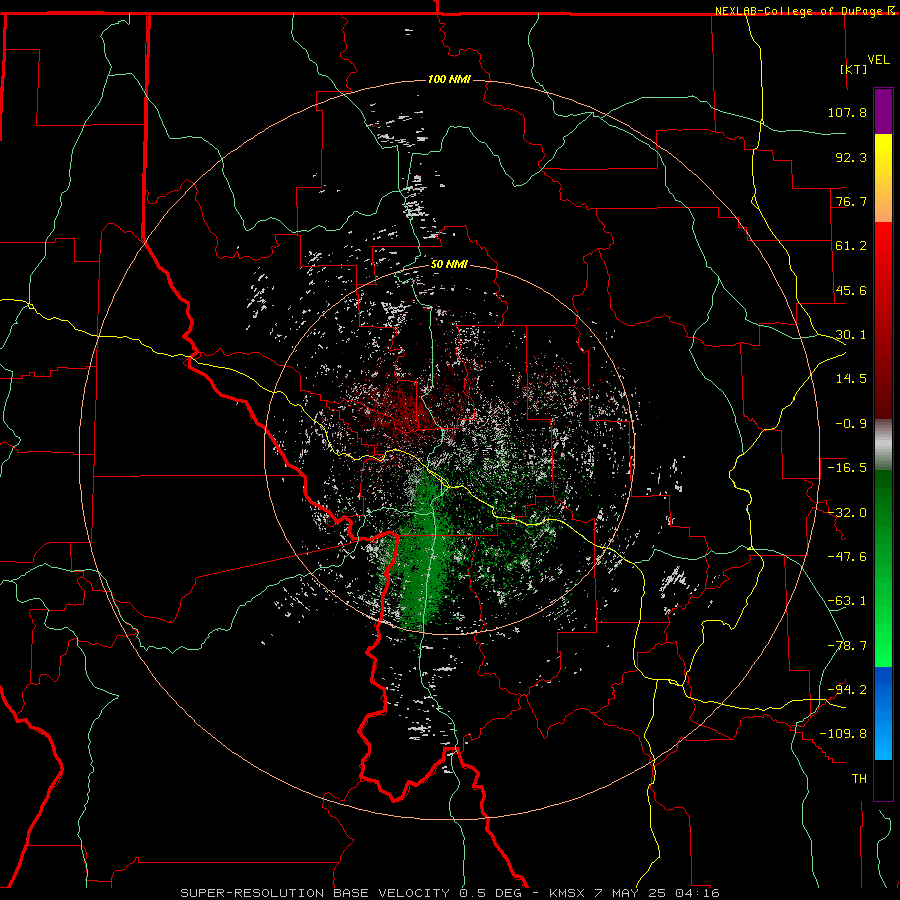Click the -78.7 velocity scale value

(847, 646)
